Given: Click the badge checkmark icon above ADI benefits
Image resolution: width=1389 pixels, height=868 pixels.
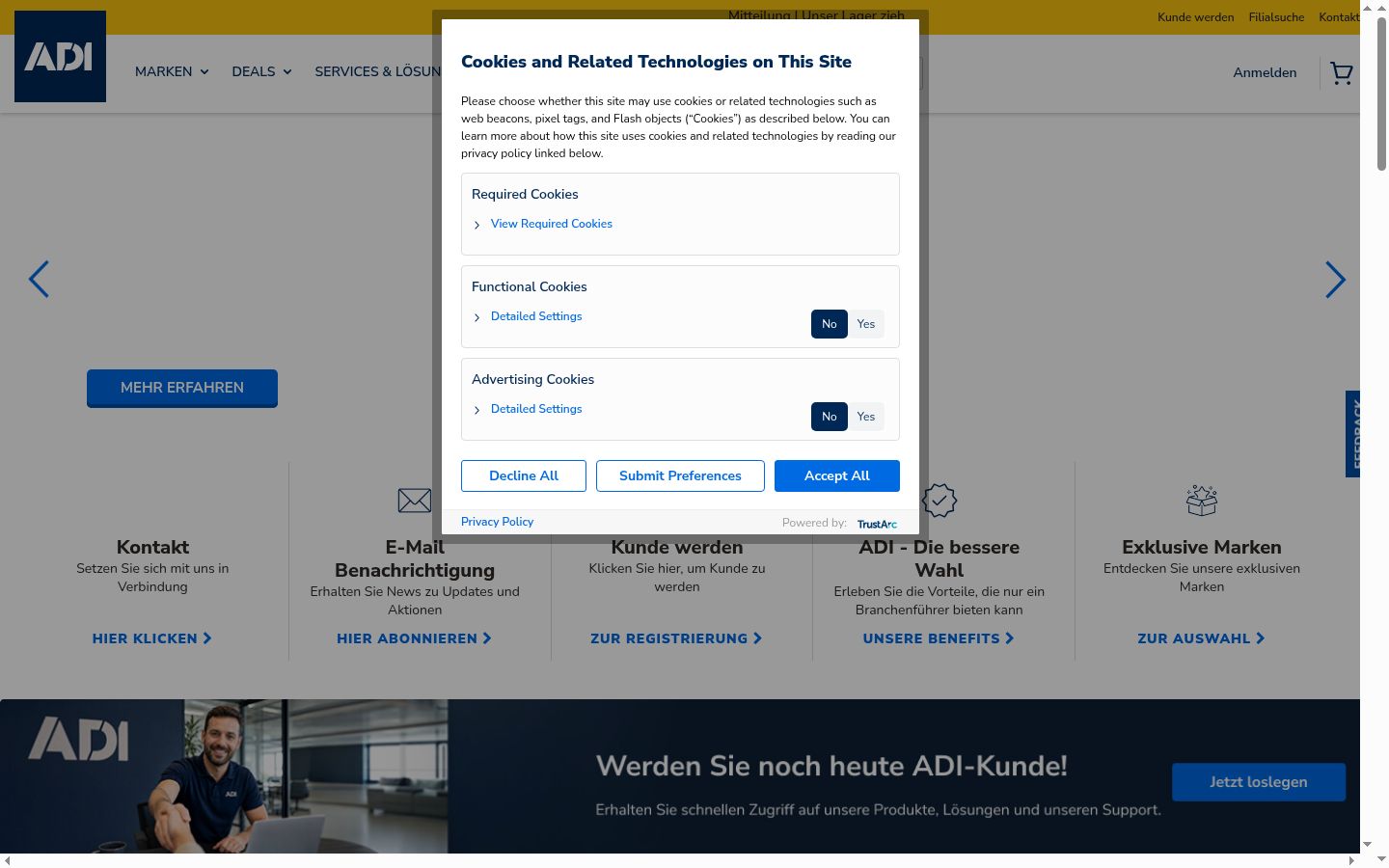Looking at the screenshot, I should click(x=940, y=501).
